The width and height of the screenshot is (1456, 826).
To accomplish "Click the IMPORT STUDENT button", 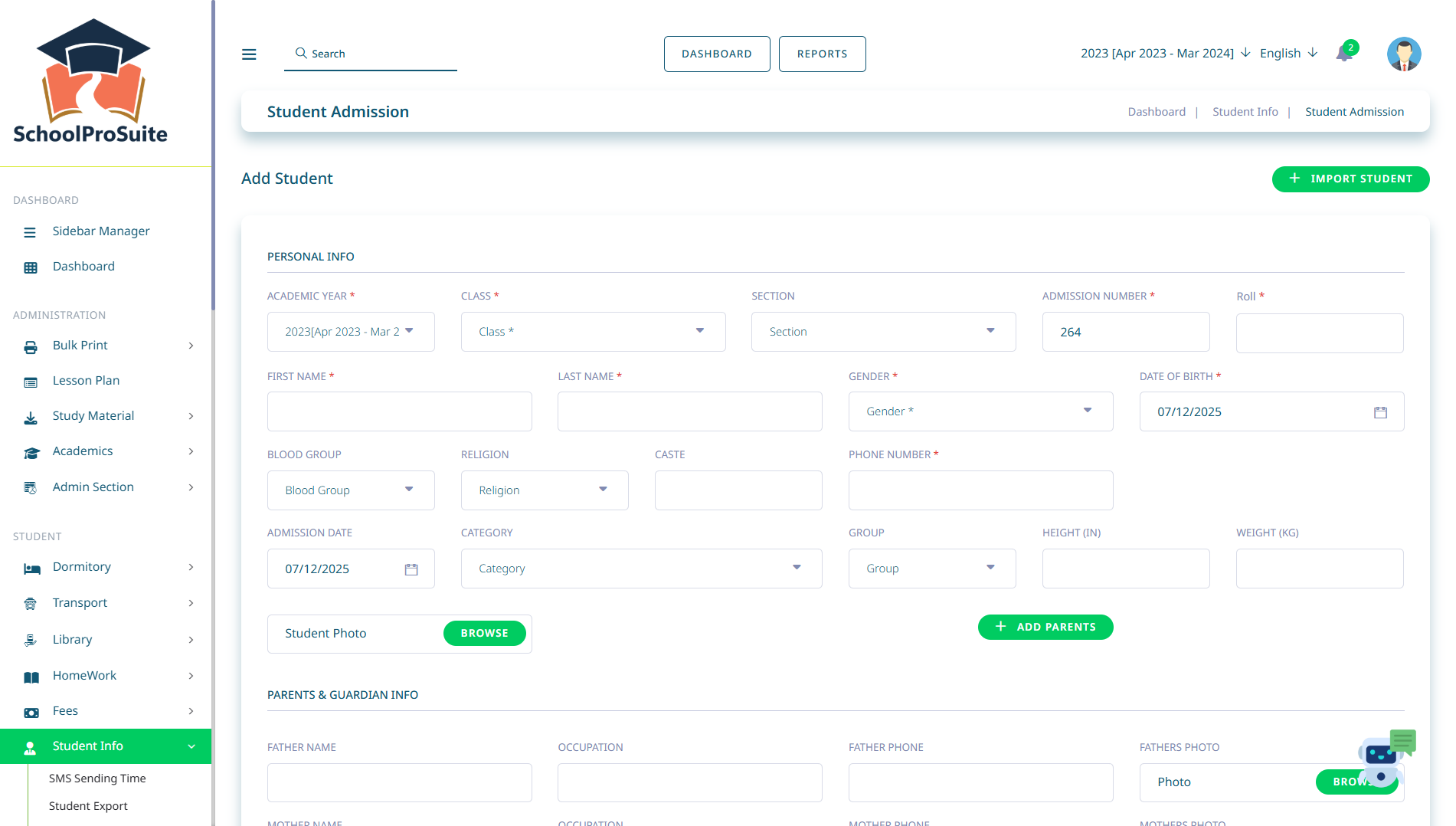I will (x=1350, y=179).
